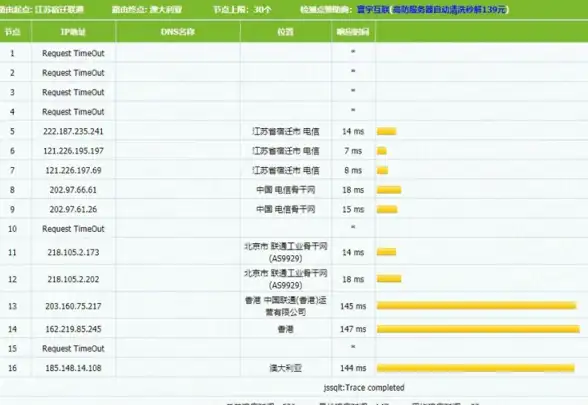This screenshot has height=405, width=588.
Task: Select IP address 202.97.66.61
Action: [73, 190]
